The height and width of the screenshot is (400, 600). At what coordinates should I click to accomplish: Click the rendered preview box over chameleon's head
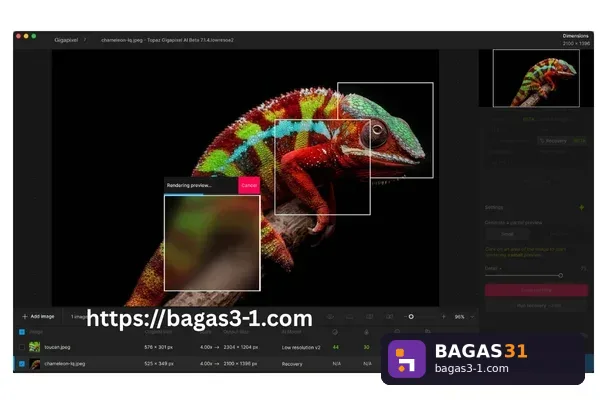click(x=385, y=130)
